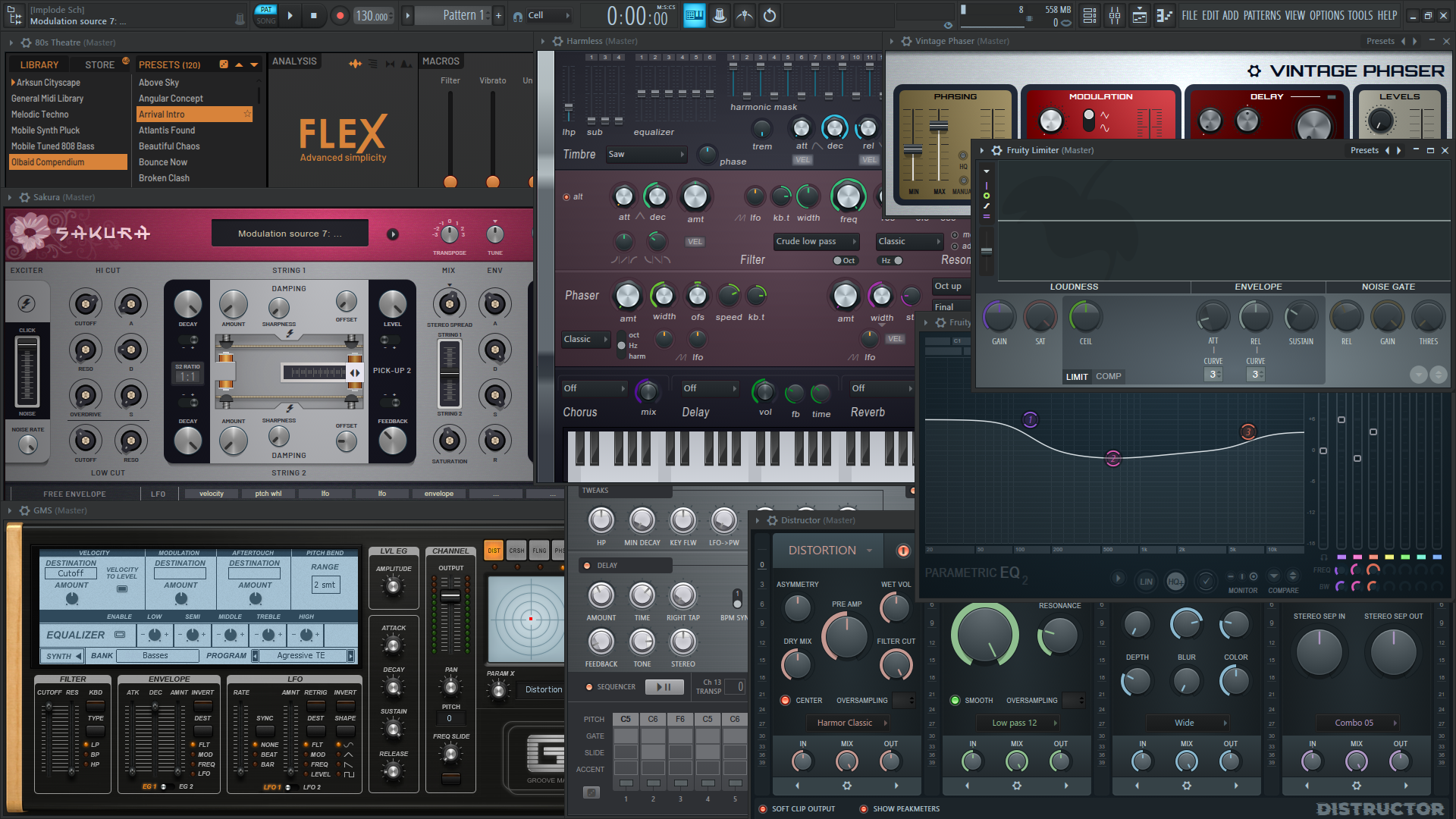Select COMP mode in Fruity Limiter

1108,377
